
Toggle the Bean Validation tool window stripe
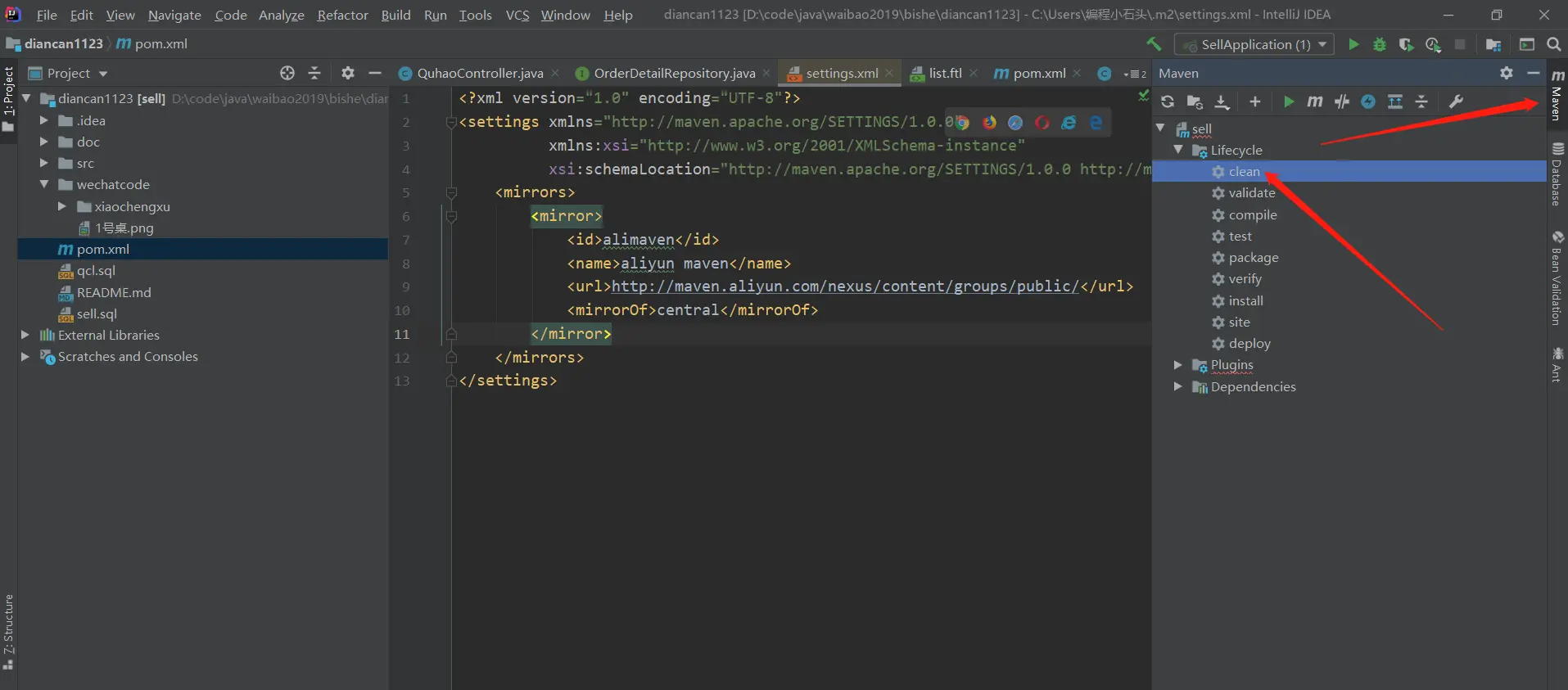(x=1557, y=278)
